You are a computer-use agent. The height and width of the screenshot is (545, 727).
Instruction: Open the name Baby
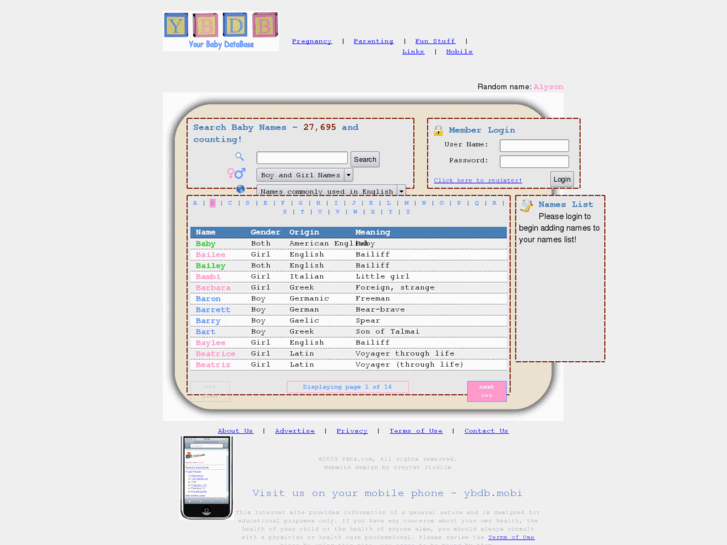tap(205, 244)
